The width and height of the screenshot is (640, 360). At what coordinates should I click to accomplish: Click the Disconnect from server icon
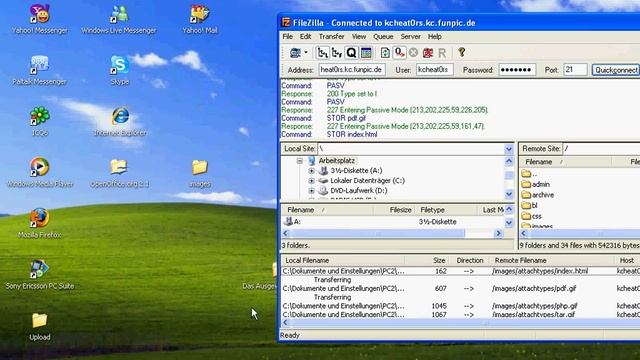428,53
